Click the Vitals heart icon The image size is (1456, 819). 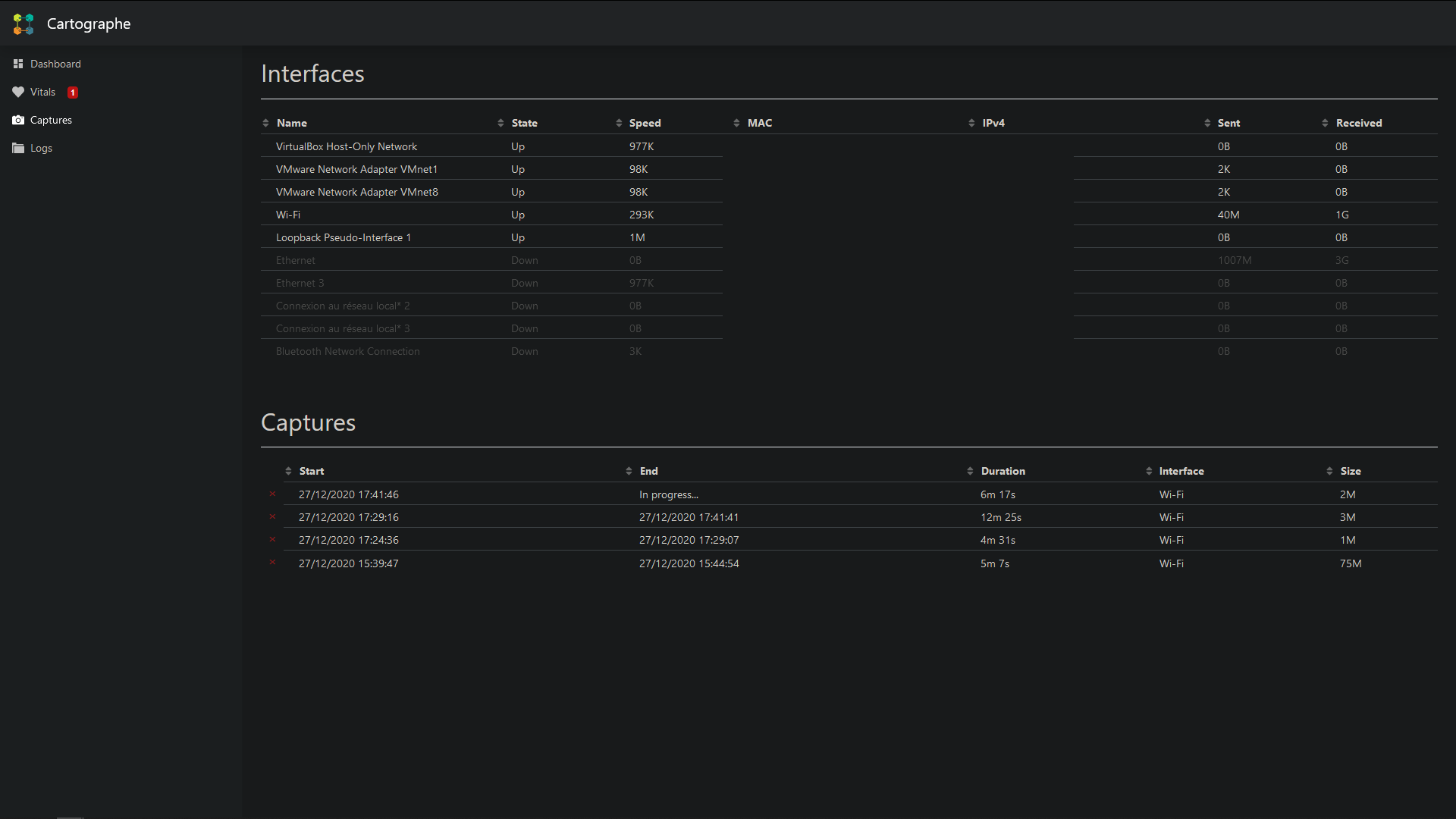click(x=18, y=92)
